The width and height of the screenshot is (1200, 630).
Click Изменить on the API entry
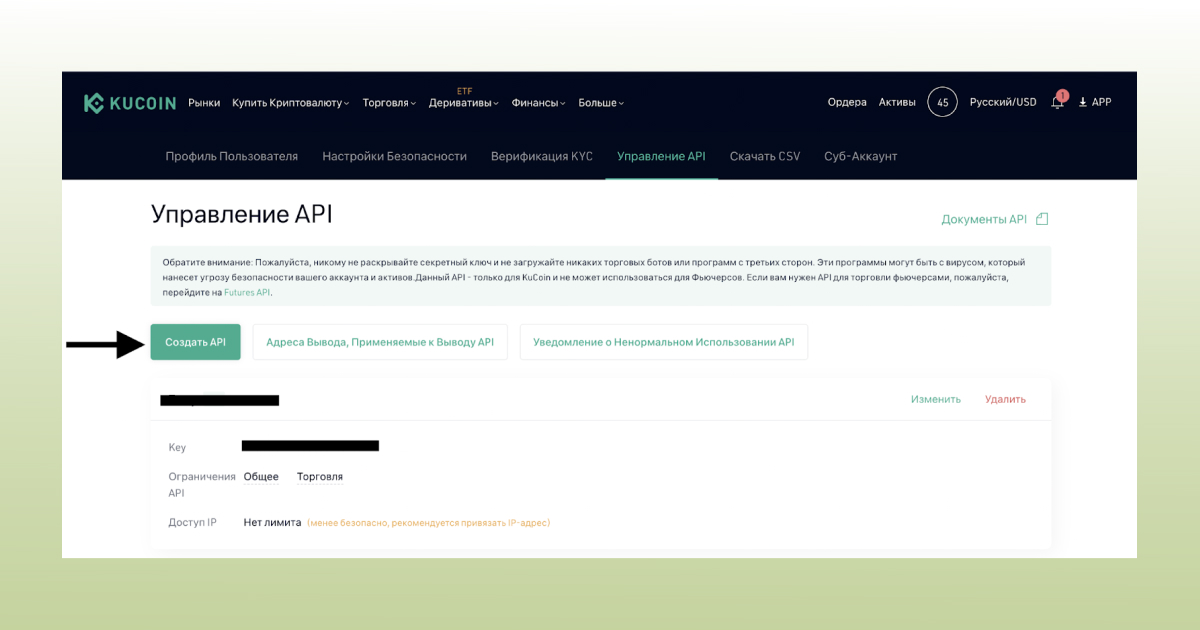(935, 398)
